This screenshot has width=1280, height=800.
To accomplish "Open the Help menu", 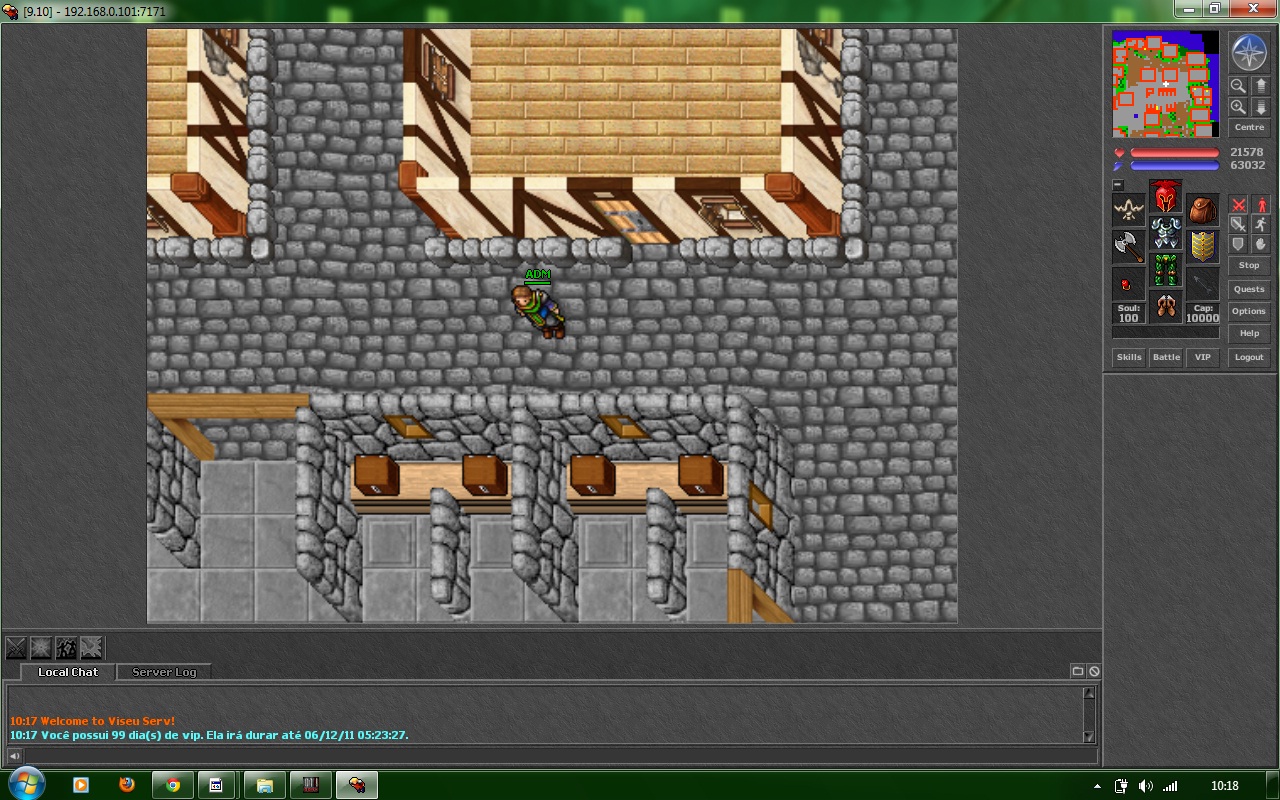I will [x=1249, y=333].
